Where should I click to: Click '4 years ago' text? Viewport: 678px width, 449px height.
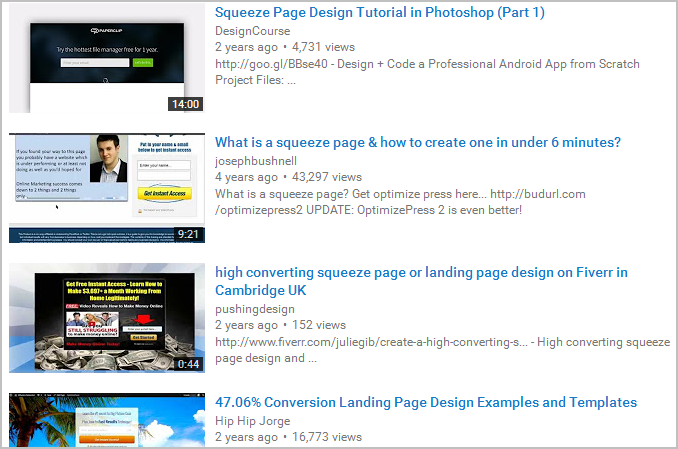click(246, 177)
